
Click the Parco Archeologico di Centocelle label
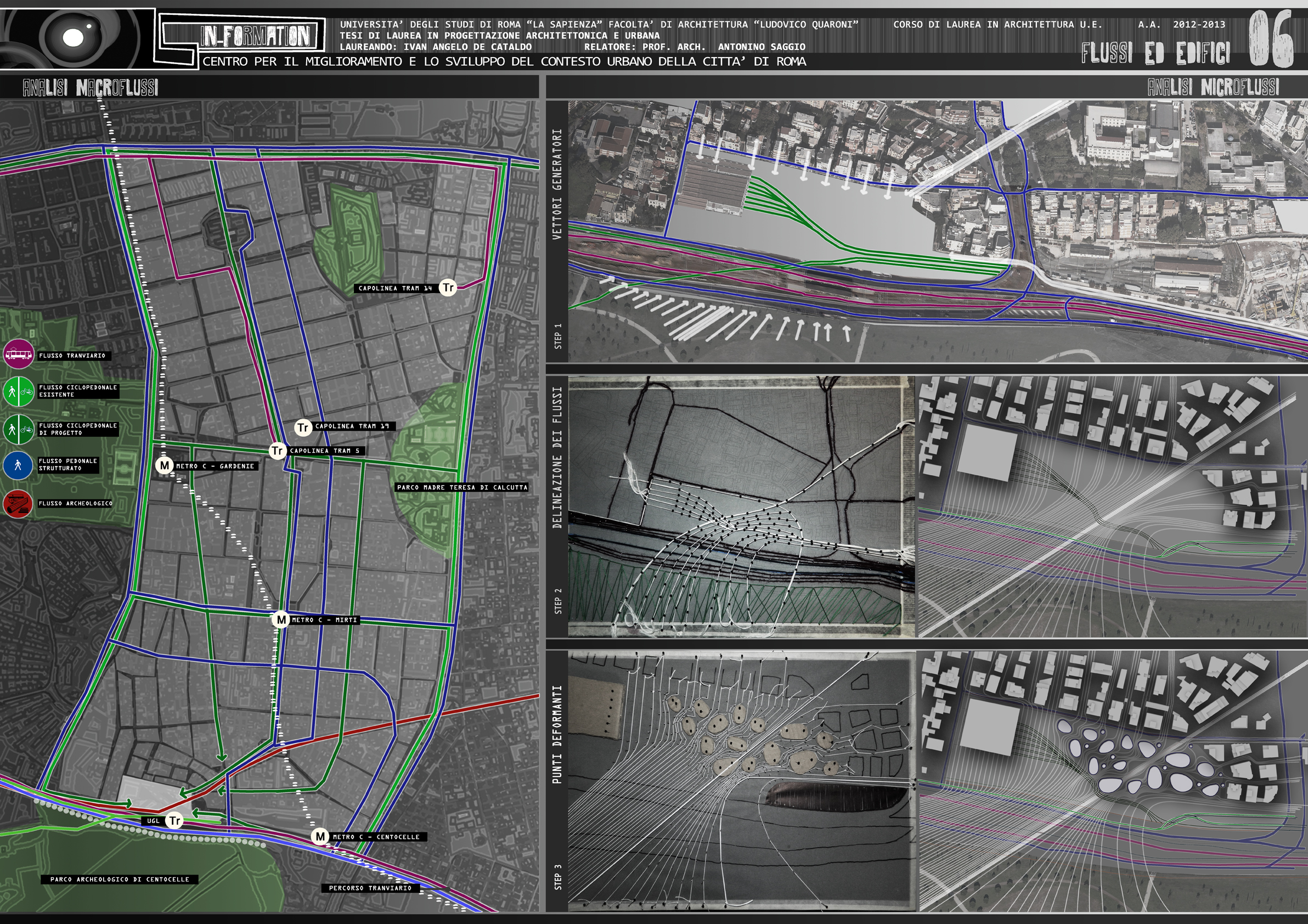pos(120,879)
